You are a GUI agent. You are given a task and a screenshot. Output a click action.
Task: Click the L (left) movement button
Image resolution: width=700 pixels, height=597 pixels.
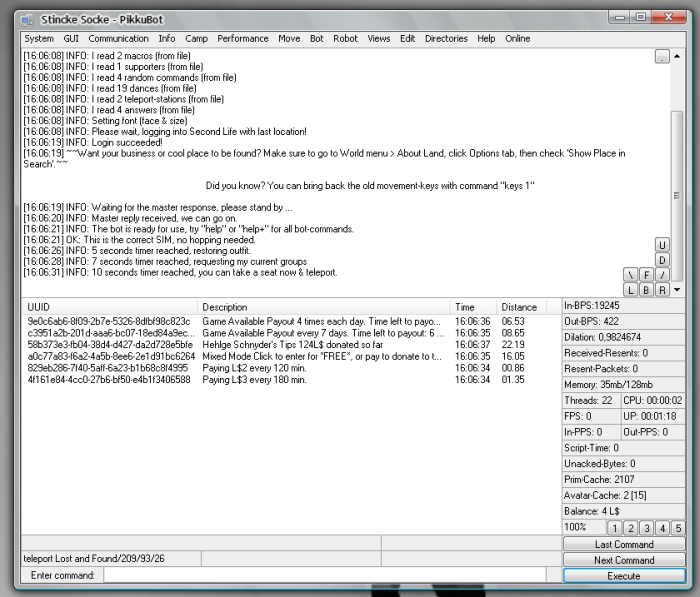coord(631,290)
